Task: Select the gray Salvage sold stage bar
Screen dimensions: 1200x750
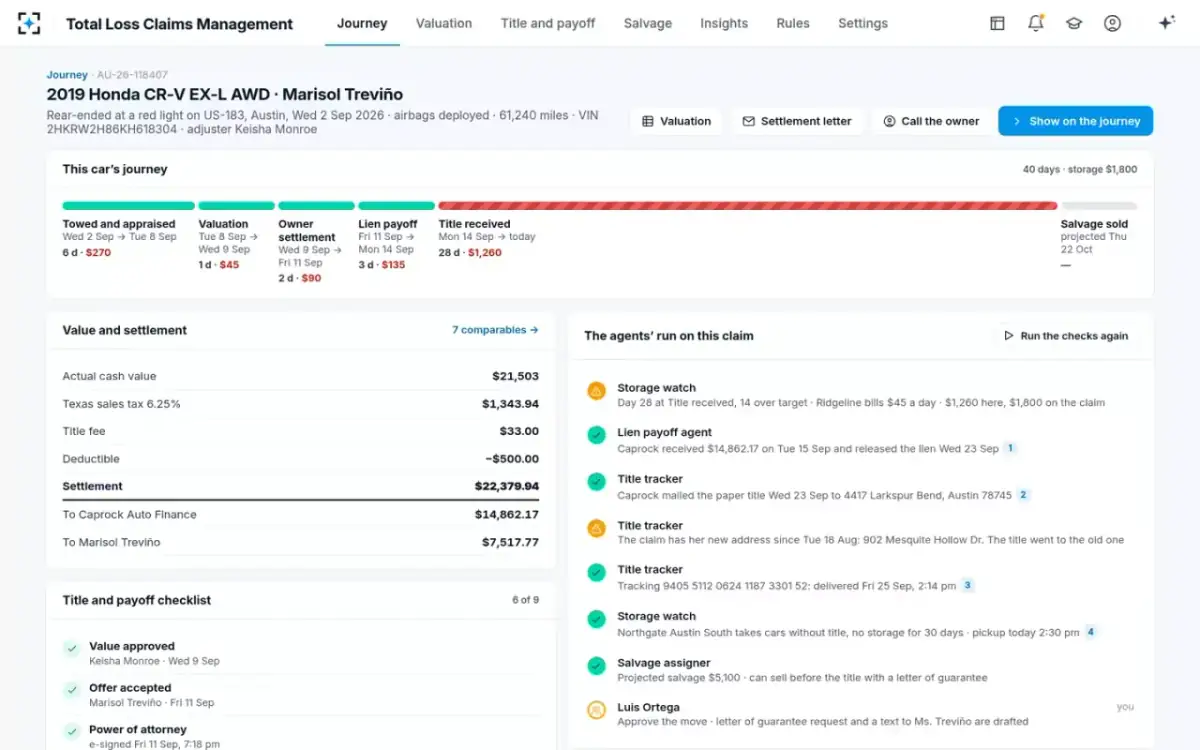Action: coord(1099,206)
